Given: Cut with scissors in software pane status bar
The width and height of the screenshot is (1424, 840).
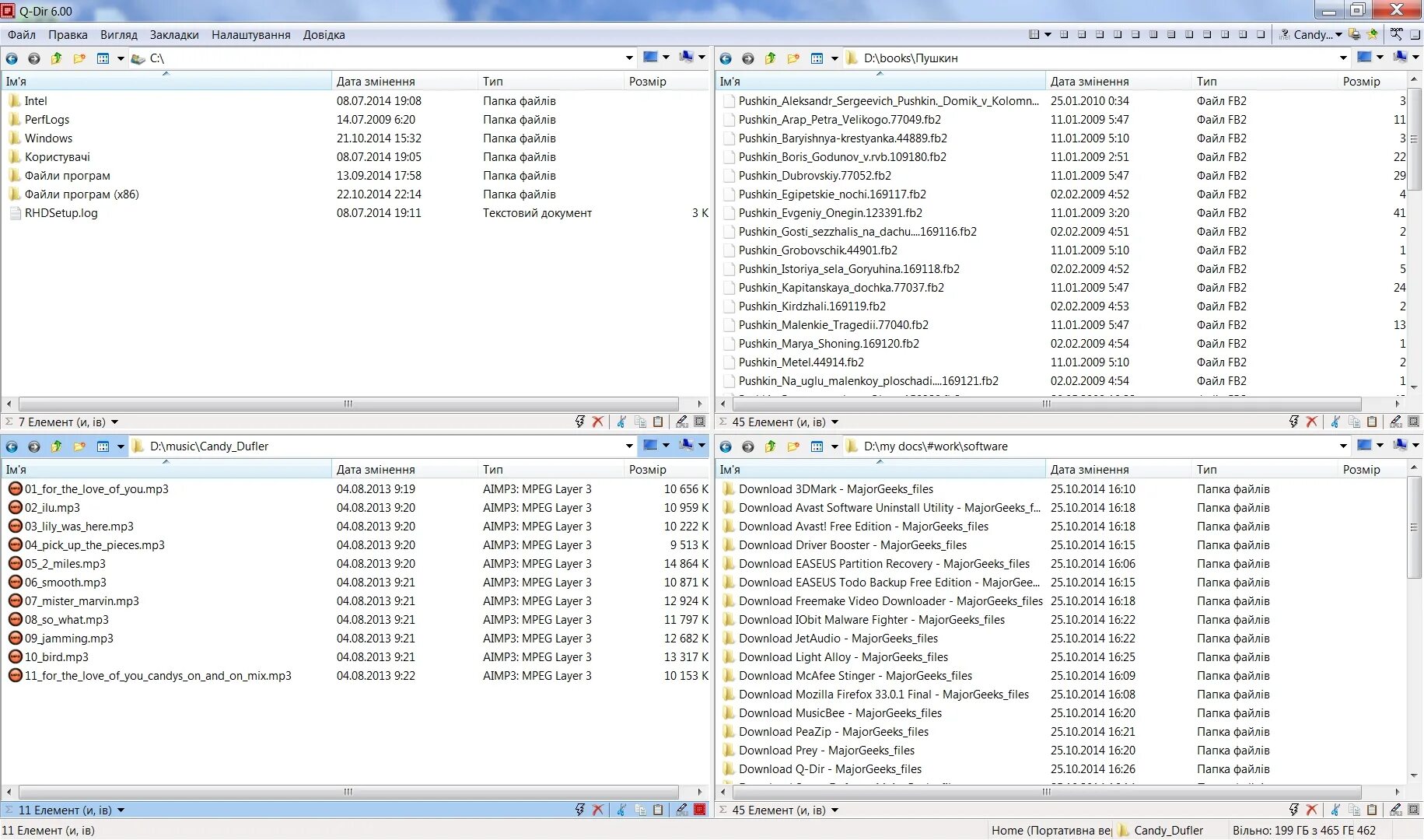Looking at the screenshot, I should click(1335, 810).
